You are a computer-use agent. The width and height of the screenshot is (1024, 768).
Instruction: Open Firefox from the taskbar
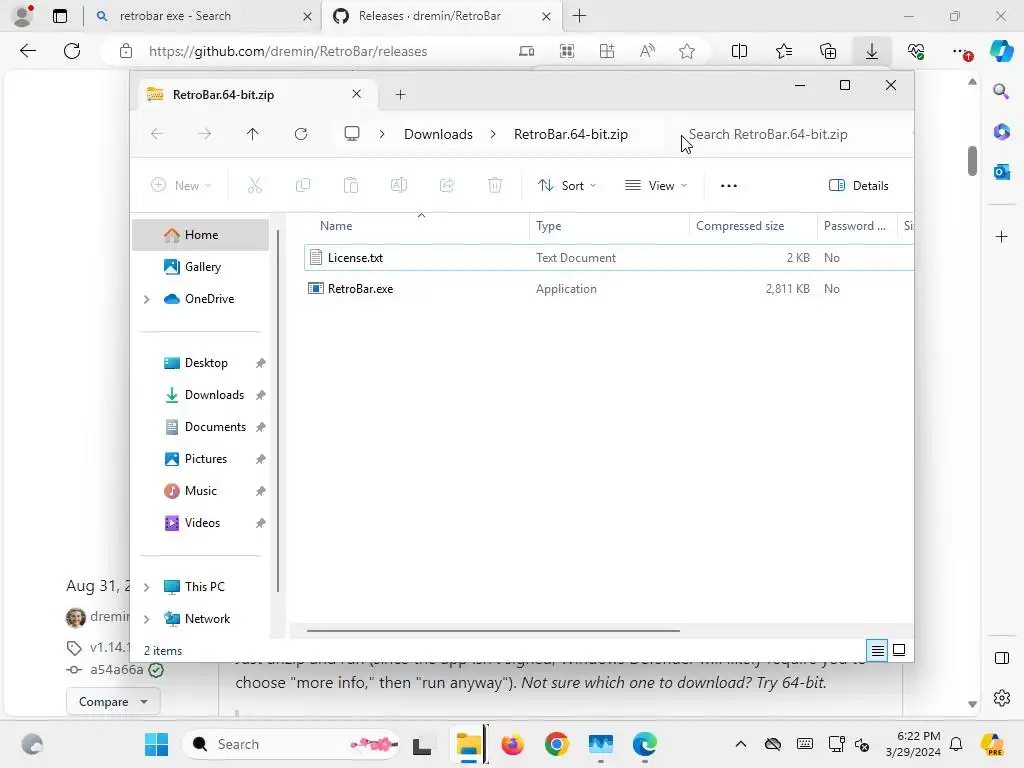512,744
